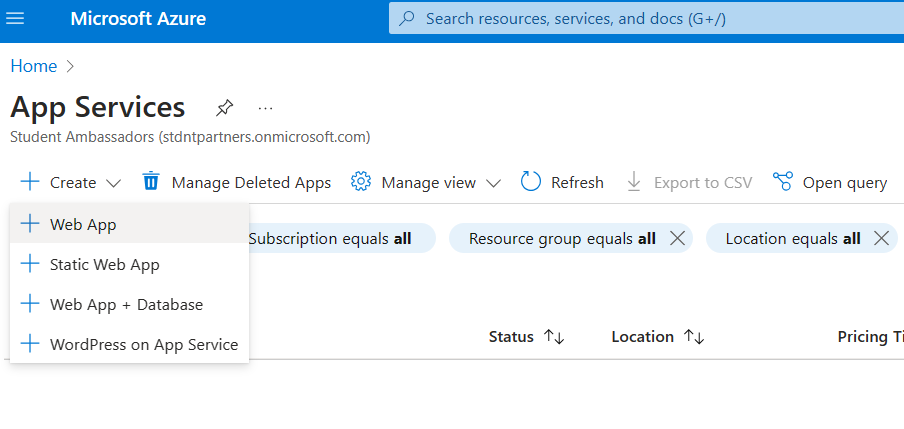Click the Manage view gear icon

(x=361, y=182)
